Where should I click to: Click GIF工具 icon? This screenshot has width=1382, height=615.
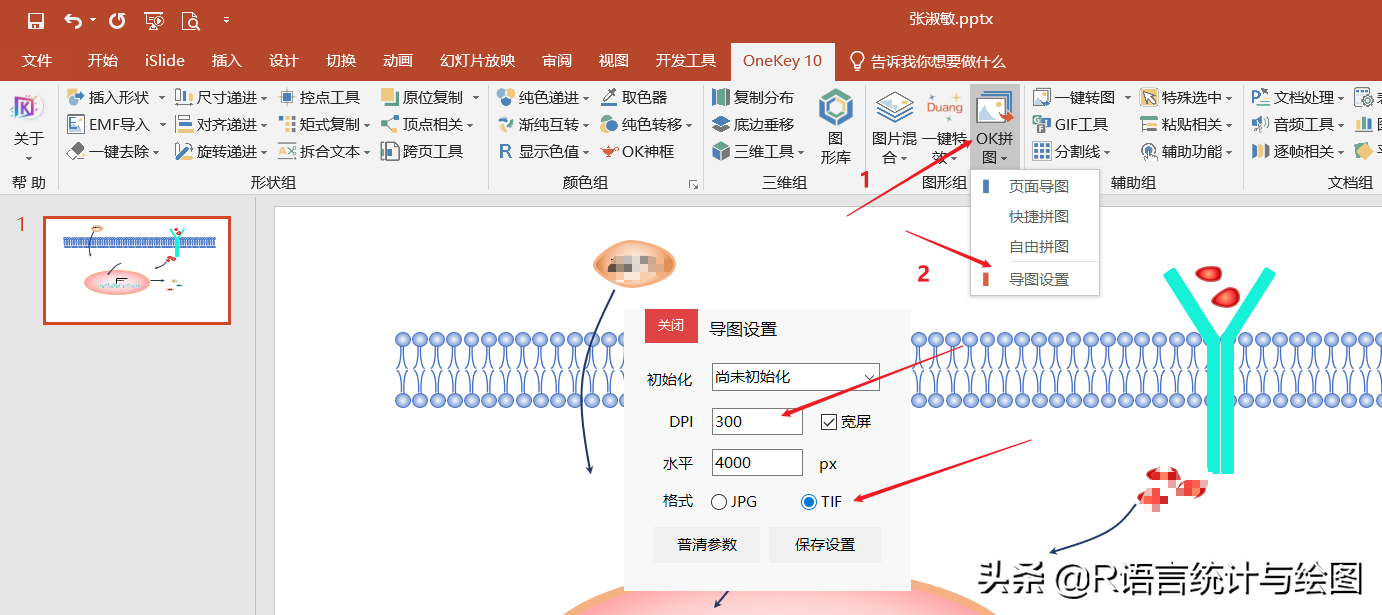1042,125
